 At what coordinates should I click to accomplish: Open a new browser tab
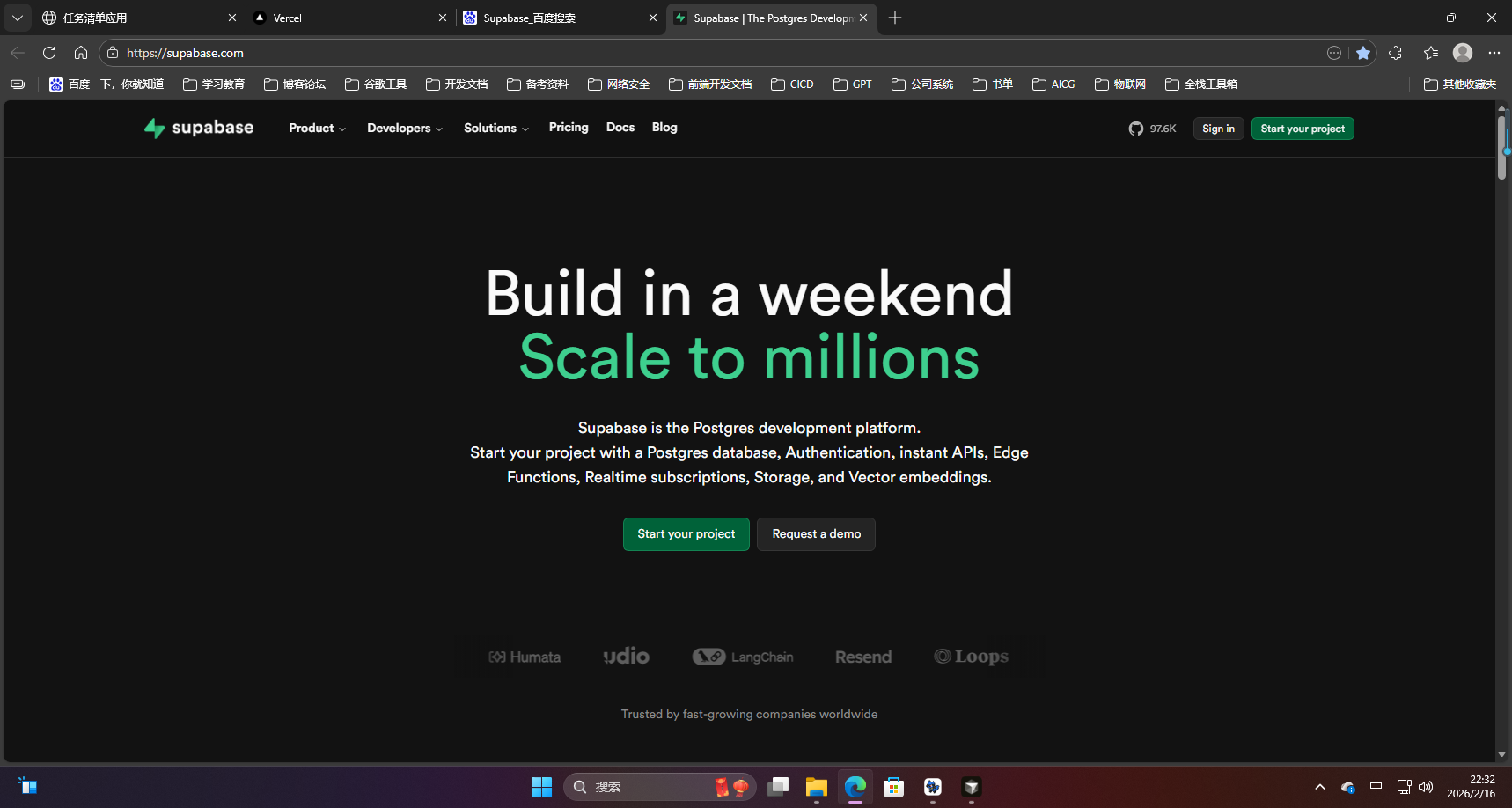(895, 18)
